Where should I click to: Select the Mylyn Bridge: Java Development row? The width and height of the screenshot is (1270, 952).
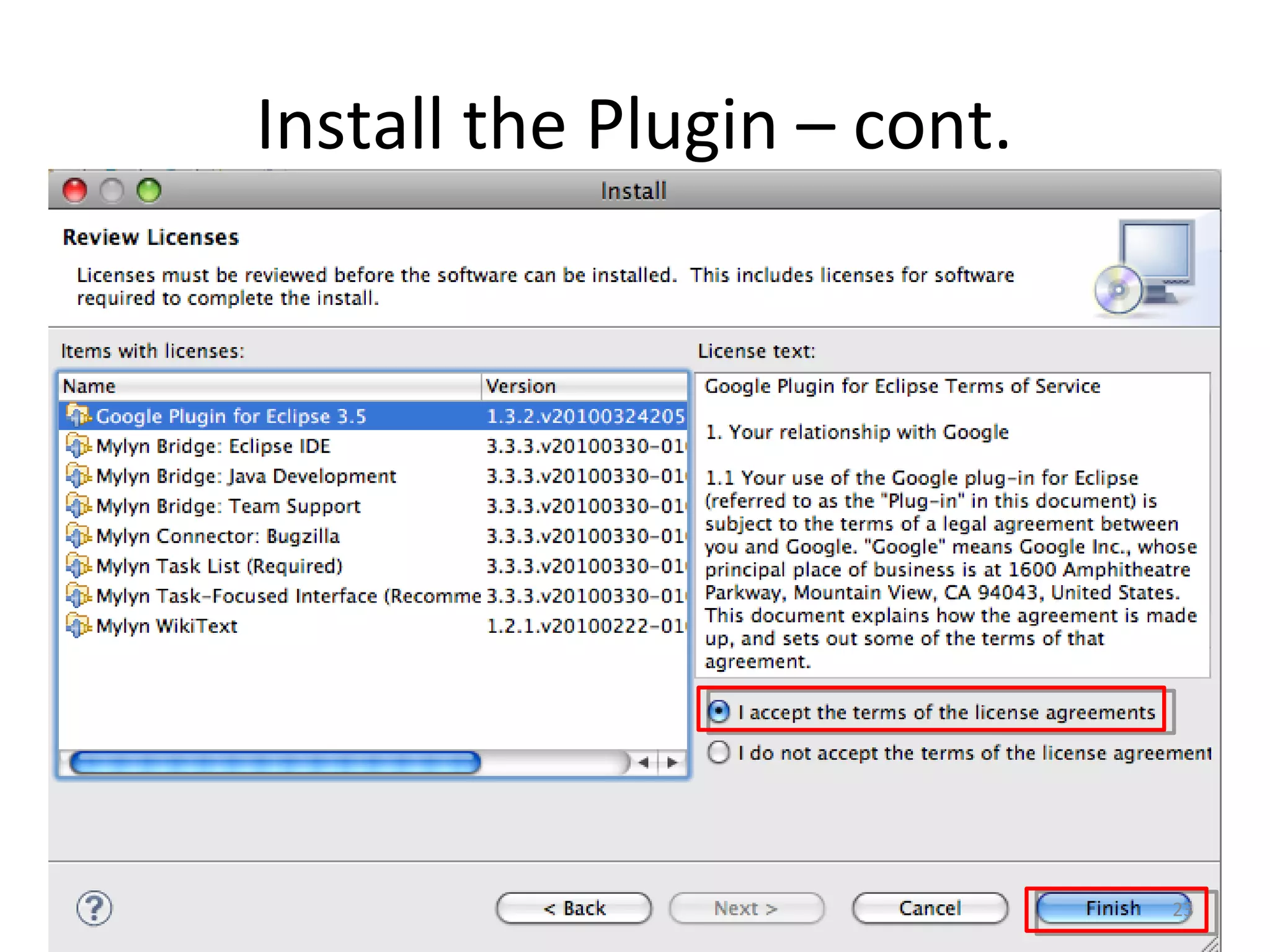(x=373, y=475)
